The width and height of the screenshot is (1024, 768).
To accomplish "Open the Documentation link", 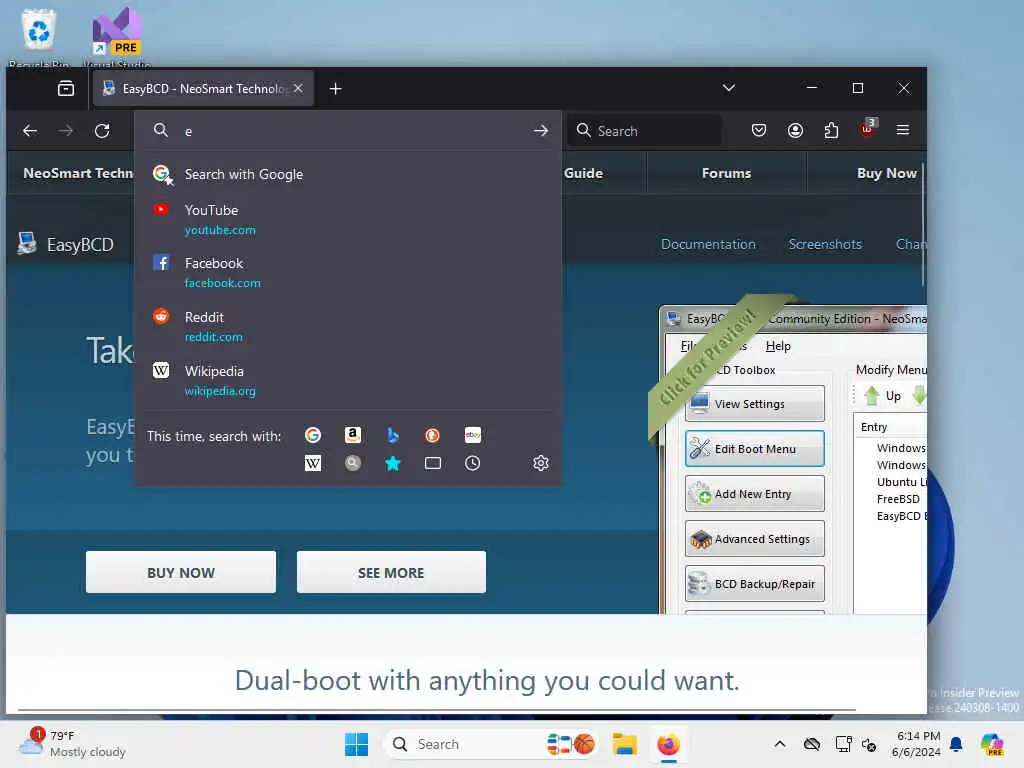I will 708,244.
